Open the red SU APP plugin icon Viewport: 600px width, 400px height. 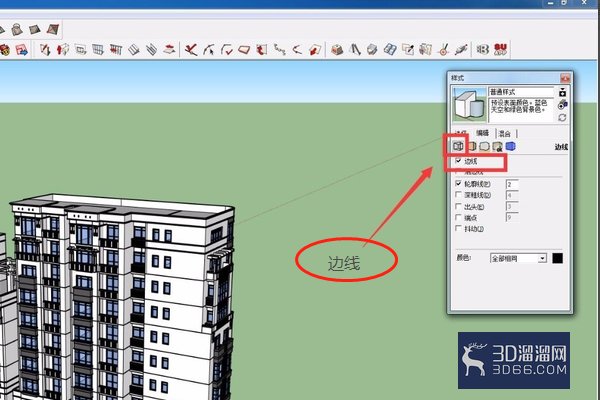click(x=501, y=49)
